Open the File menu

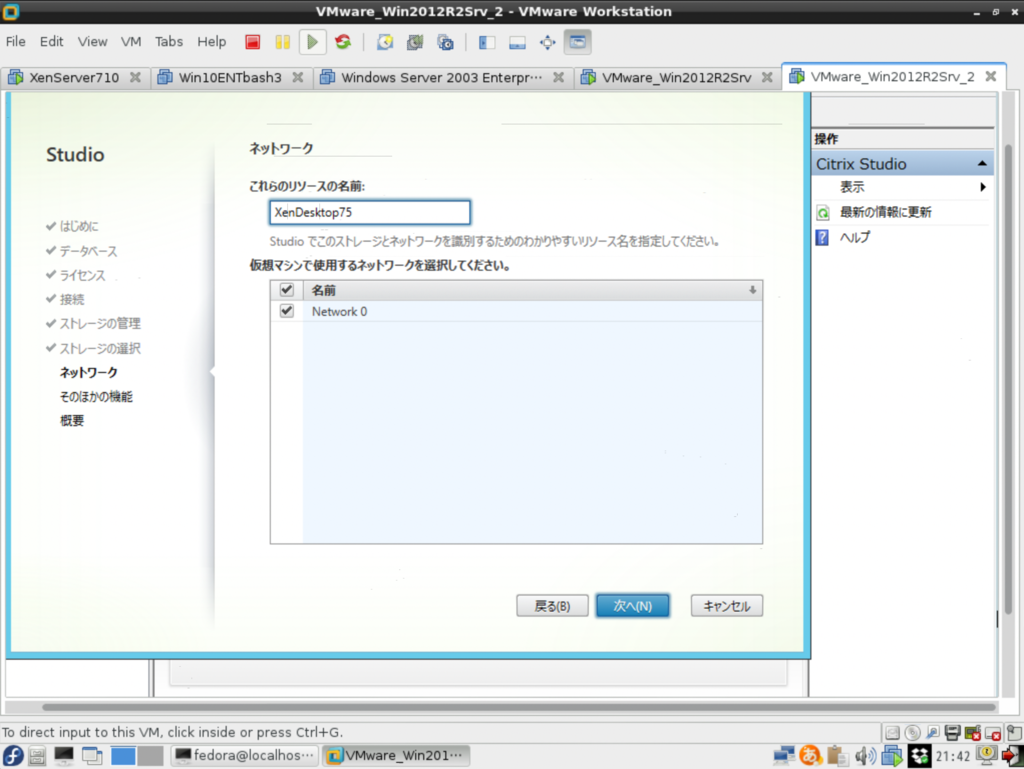(x=16, y=42)
